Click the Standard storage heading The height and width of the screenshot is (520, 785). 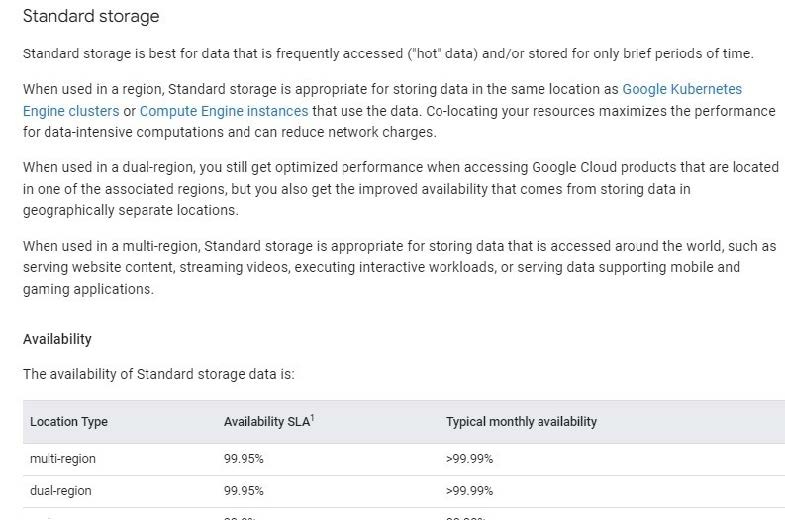click(91, 16)
